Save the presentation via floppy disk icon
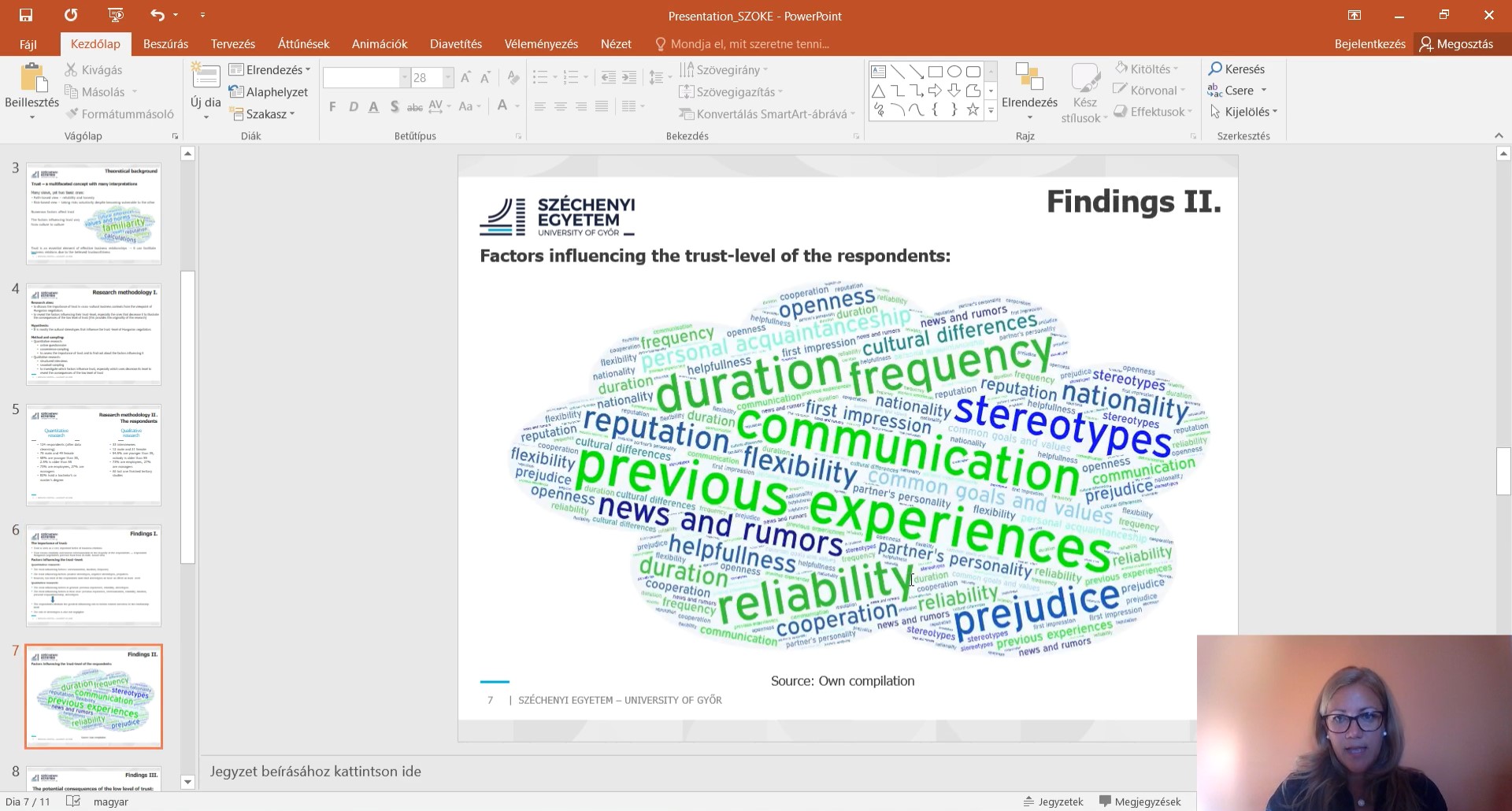 click(26, 15)
